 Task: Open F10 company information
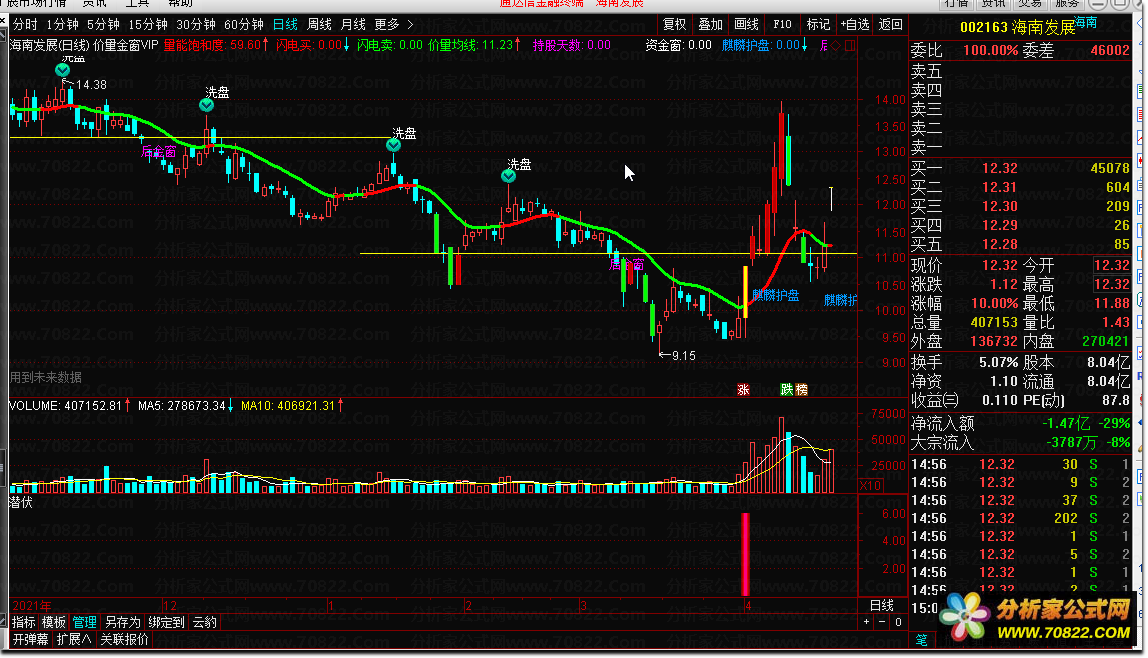click(782, 25)
